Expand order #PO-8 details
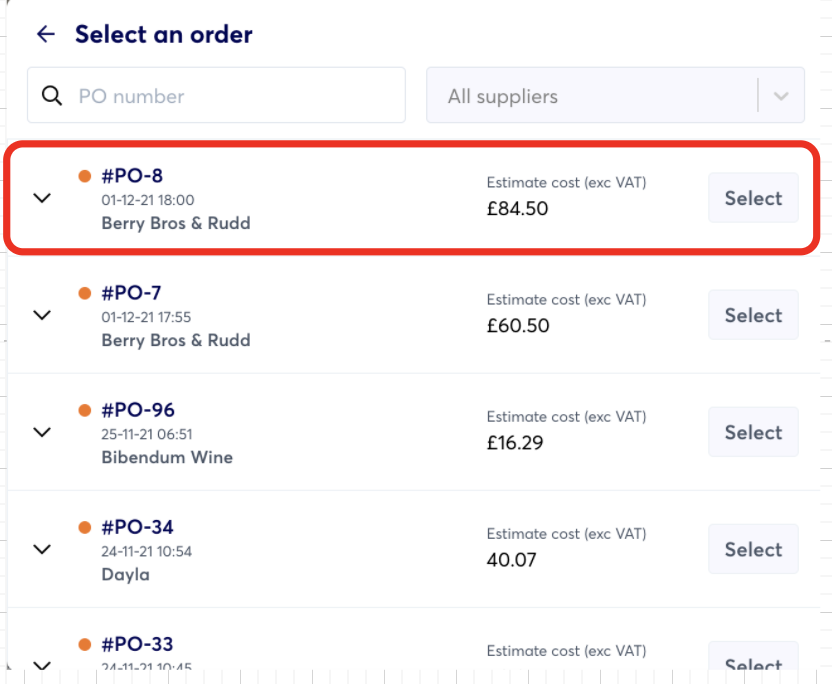The height and width of the screenshot is (684, 832). 42,198
